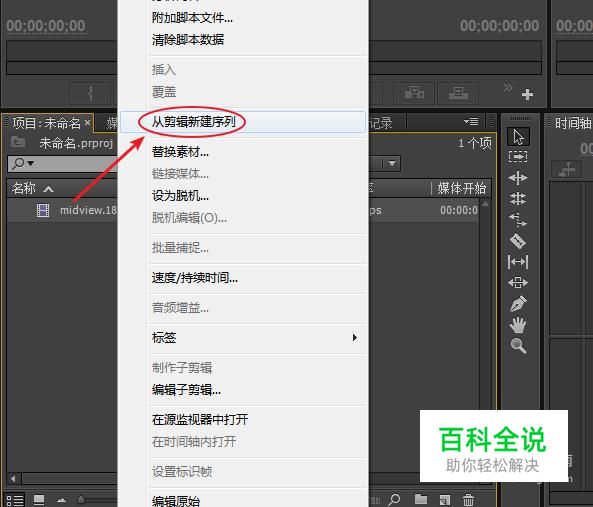Choose 从剪辑新建序列 from context menu

click(243, 122)
